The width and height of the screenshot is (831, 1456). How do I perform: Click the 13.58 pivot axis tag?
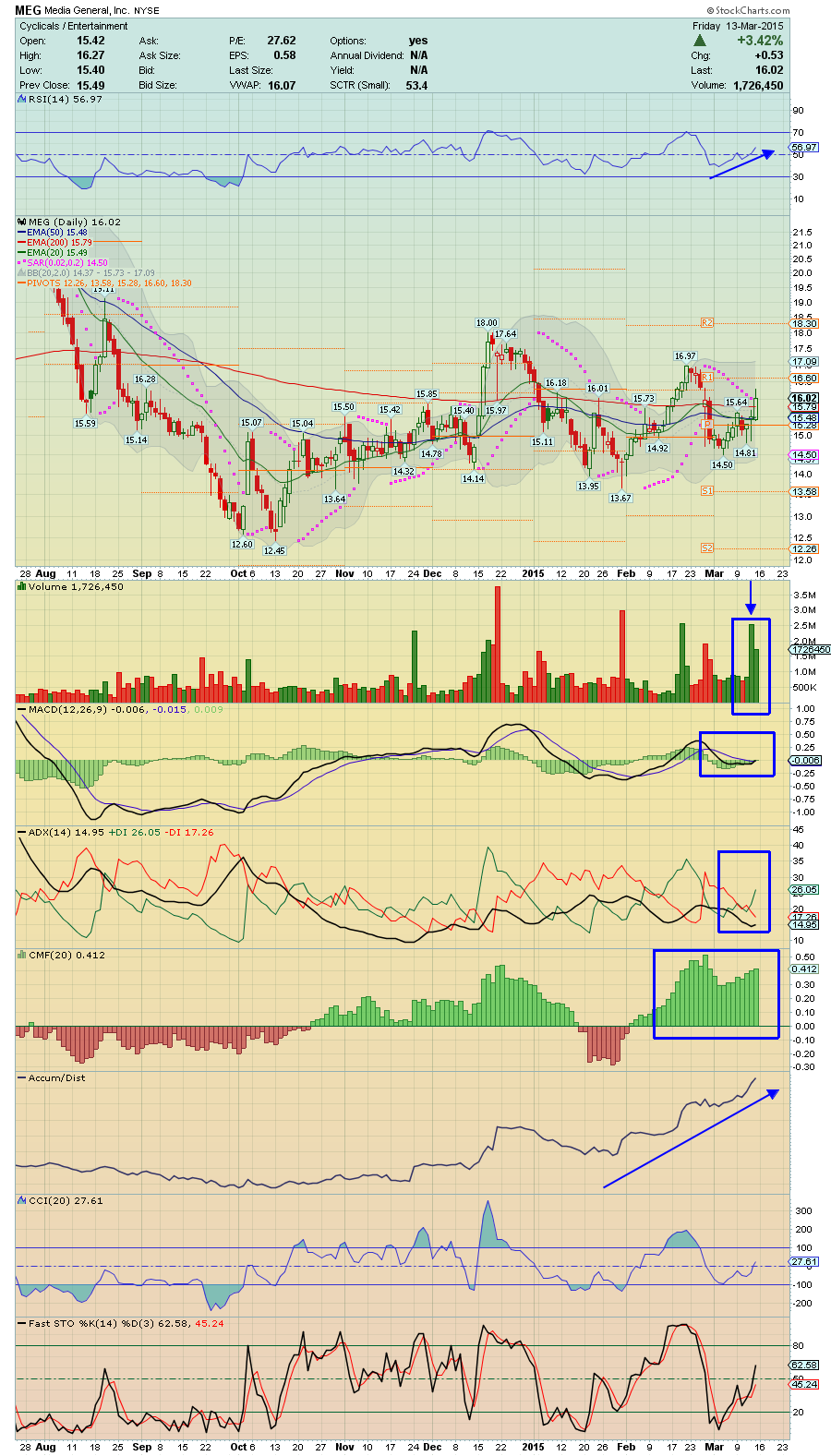pyautogui.click(x=804, y=492)
